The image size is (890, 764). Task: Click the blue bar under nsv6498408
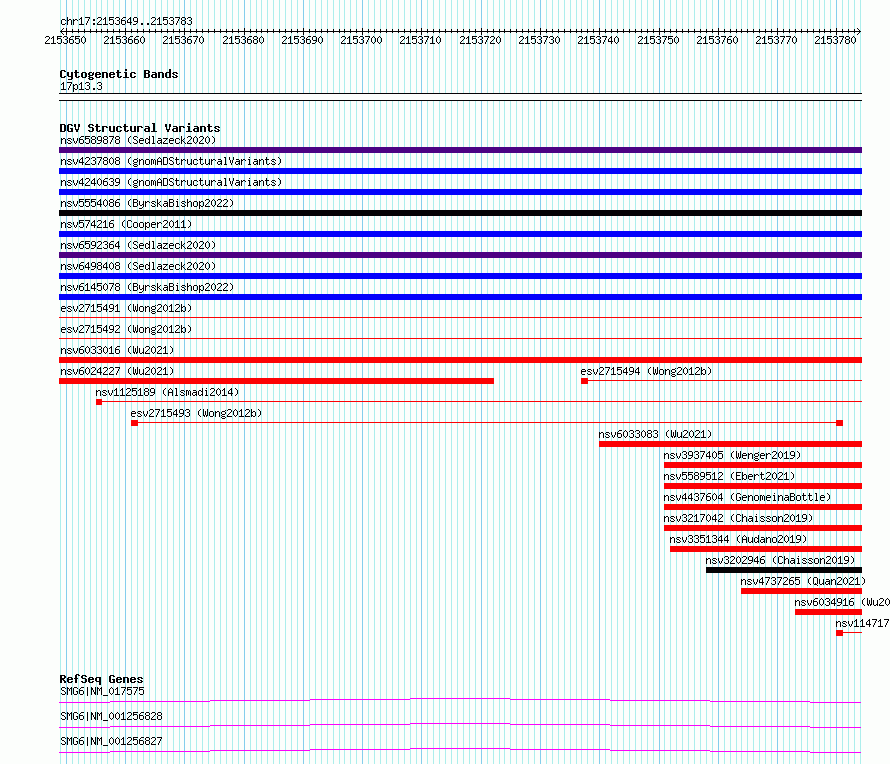[460, 276]
